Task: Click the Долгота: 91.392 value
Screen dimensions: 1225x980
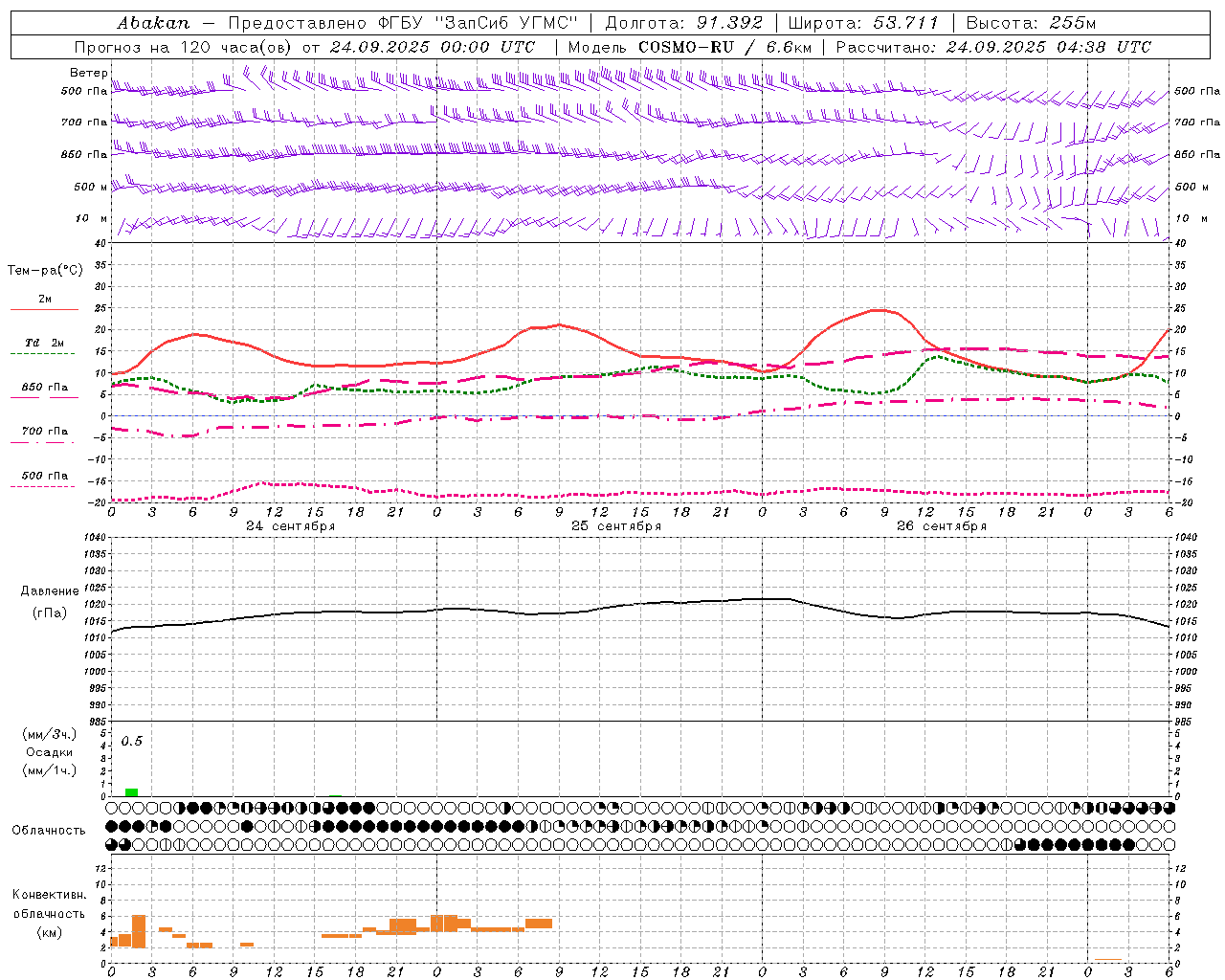Action: click(x=684, y=23)
